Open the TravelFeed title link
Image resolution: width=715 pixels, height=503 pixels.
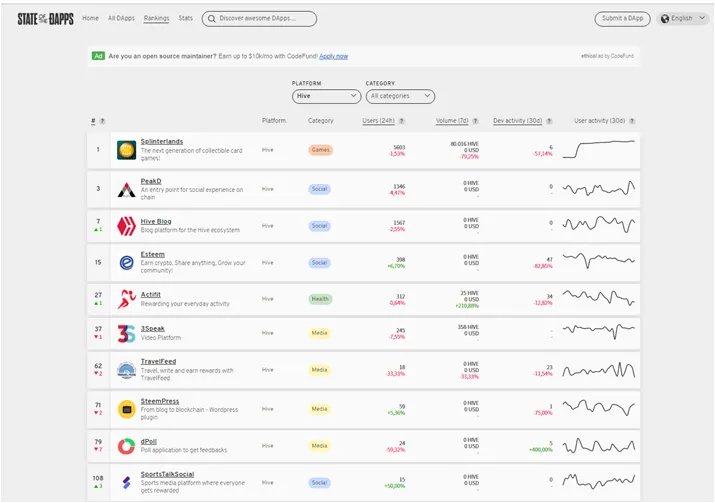tap(158, 361)
